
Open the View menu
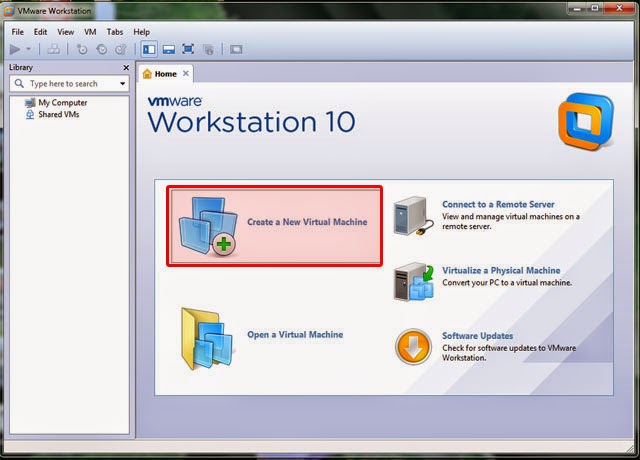point(65,32)
